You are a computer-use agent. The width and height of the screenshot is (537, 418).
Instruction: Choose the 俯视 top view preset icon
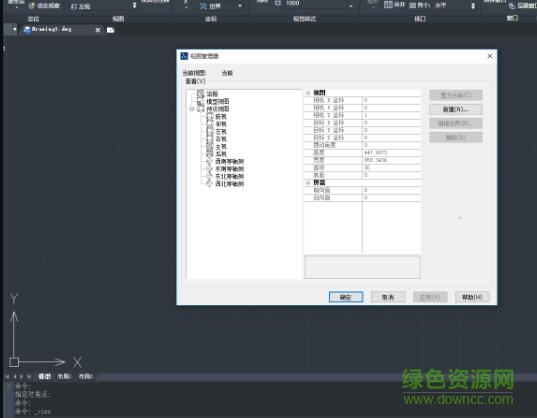pos(210,116)
